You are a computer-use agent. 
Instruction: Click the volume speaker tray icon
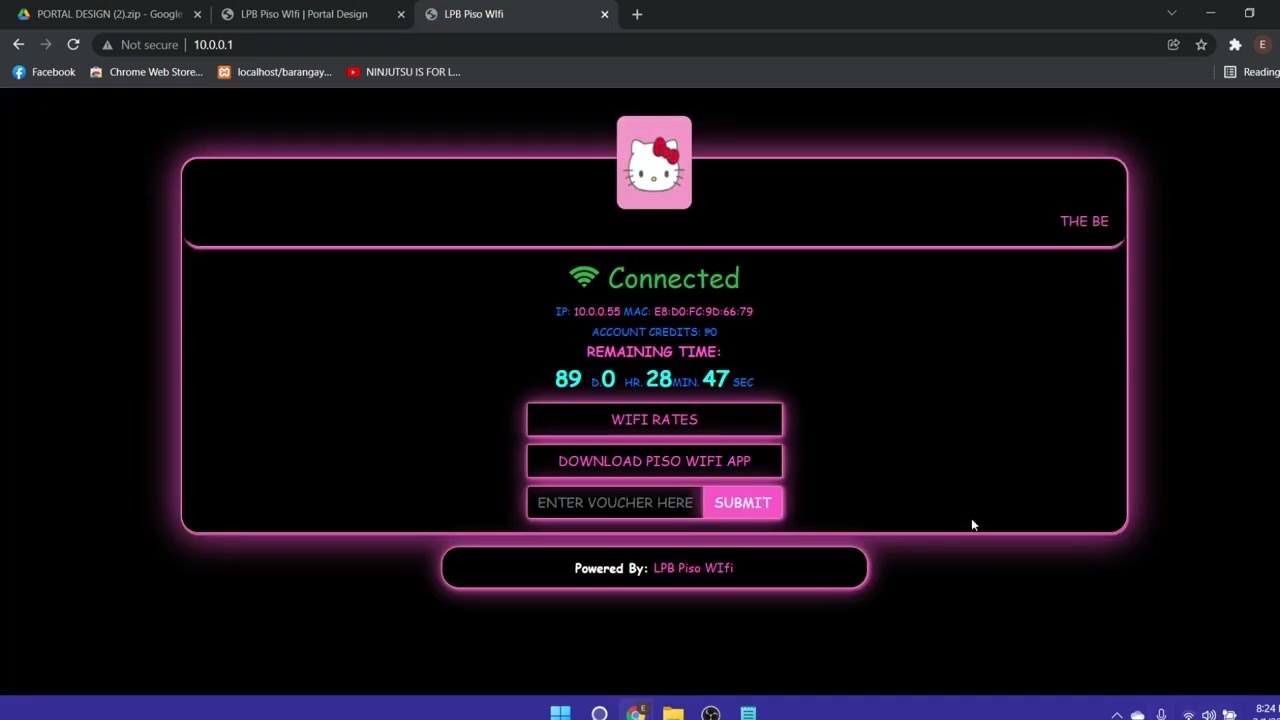point(1209,715)
